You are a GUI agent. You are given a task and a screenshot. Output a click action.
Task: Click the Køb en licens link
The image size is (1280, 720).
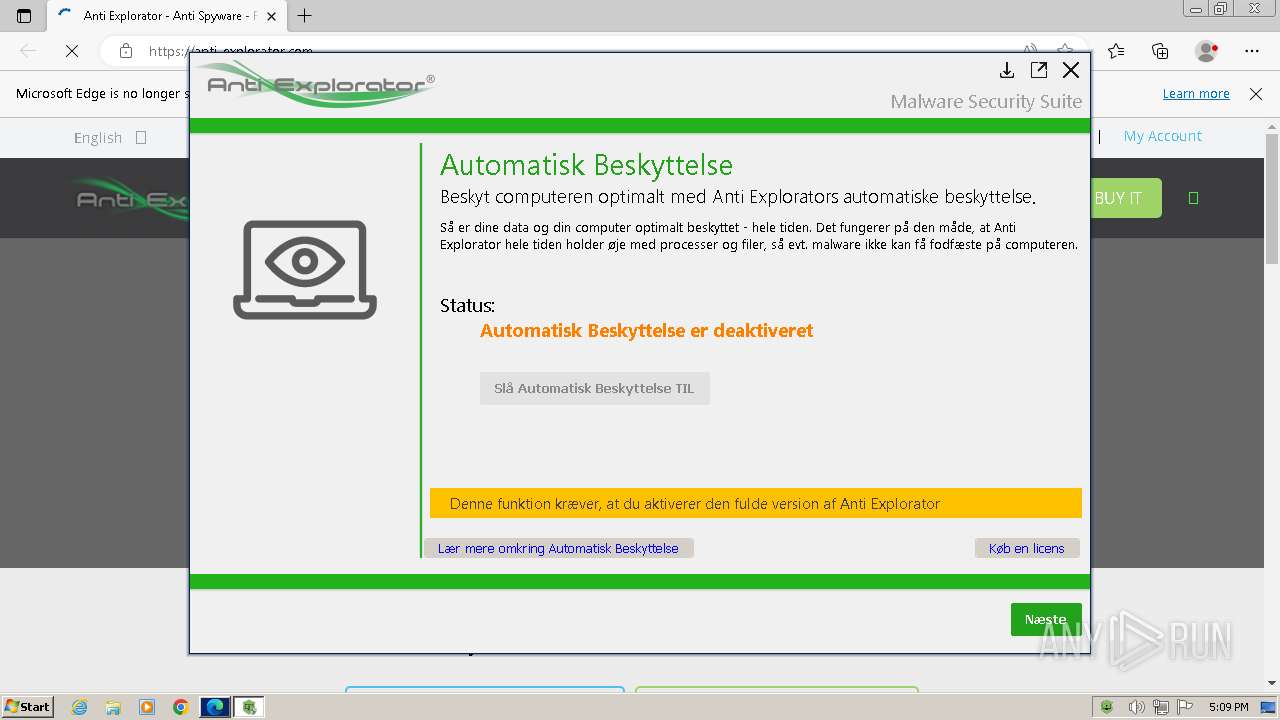[1027, 548]
